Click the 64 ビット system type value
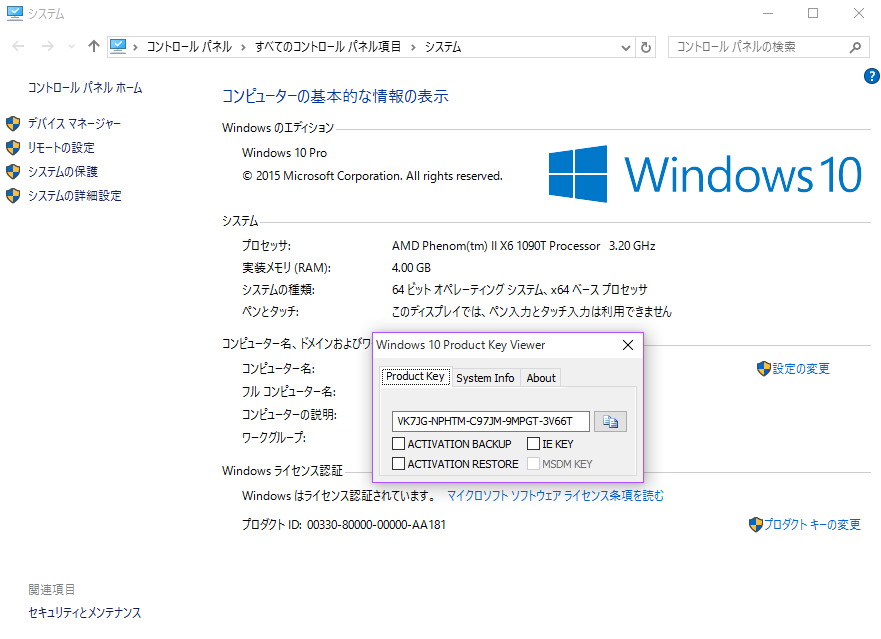 tap(520, 290)
